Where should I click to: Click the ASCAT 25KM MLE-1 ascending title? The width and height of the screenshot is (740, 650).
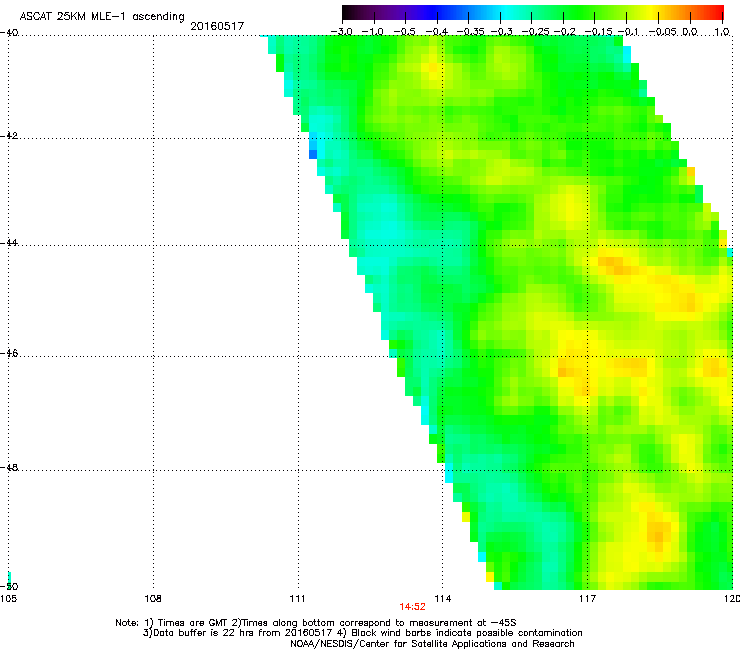(102, 16)
